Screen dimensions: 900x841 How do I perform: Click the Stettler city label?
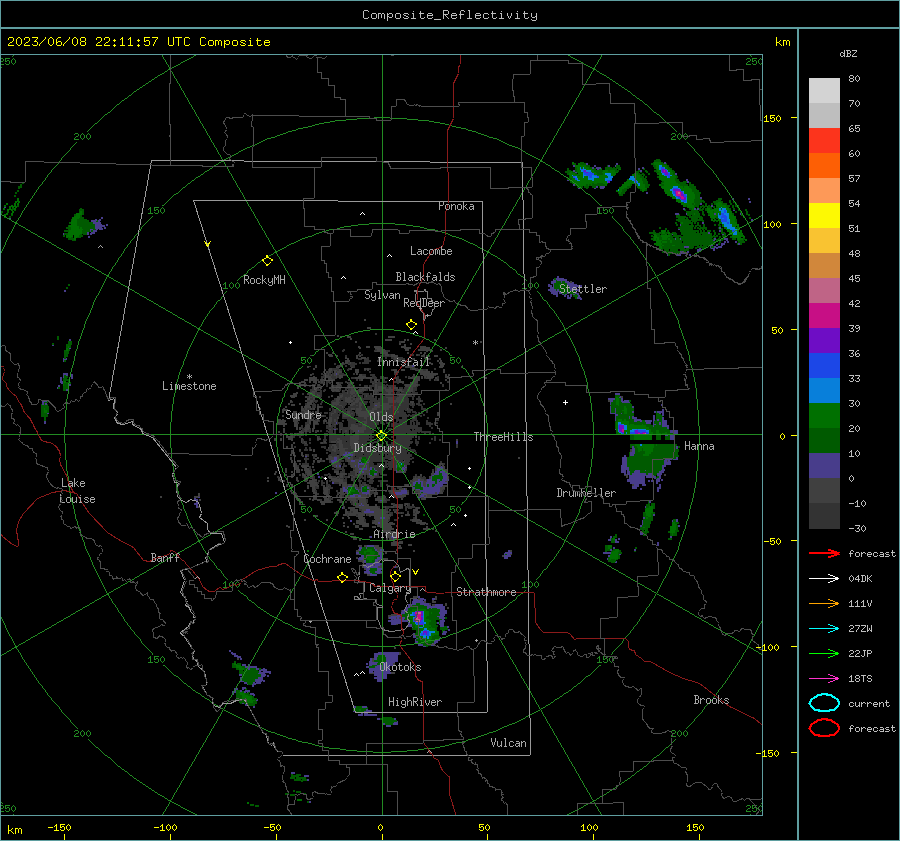pos(583,289)
